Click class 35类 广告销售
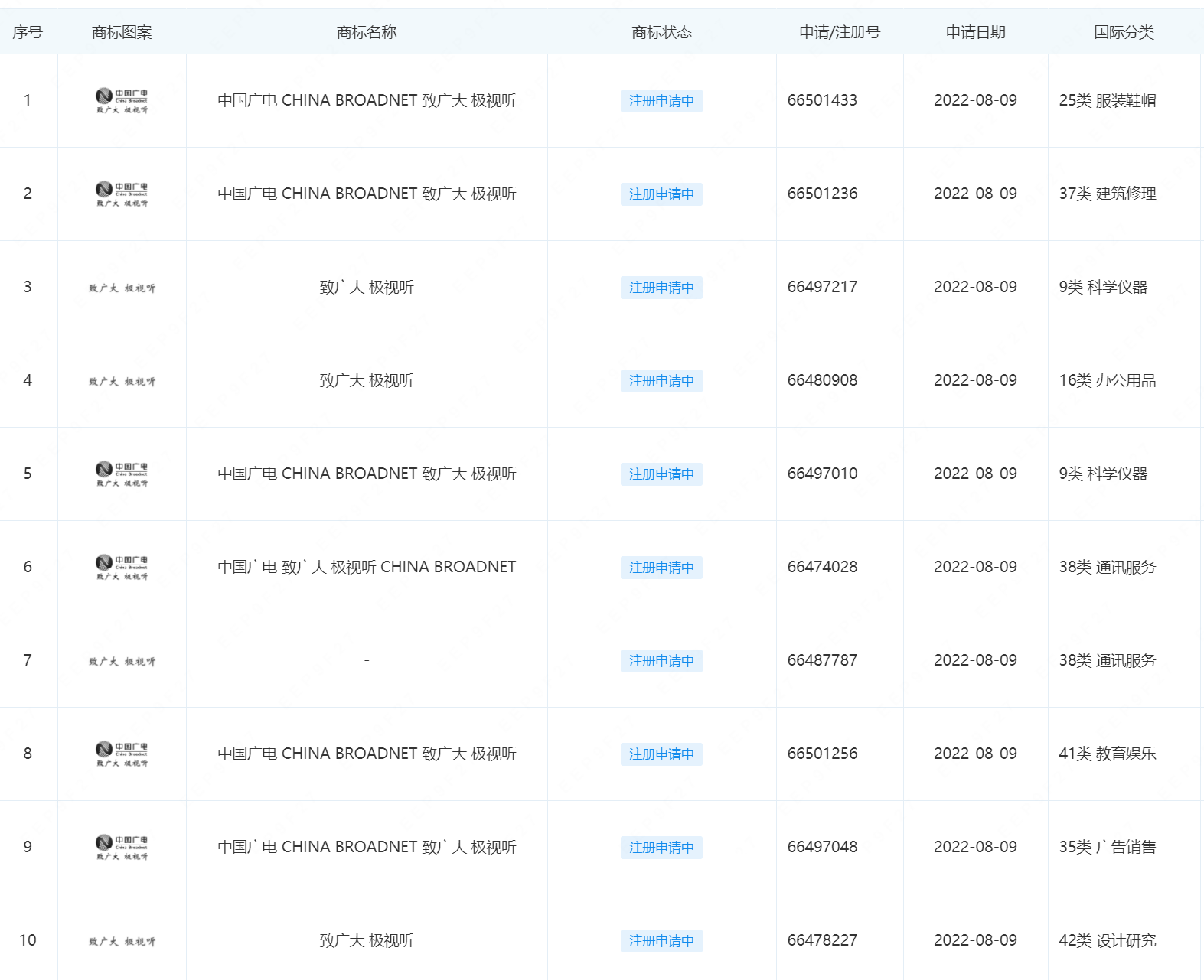 point(1108,847)
